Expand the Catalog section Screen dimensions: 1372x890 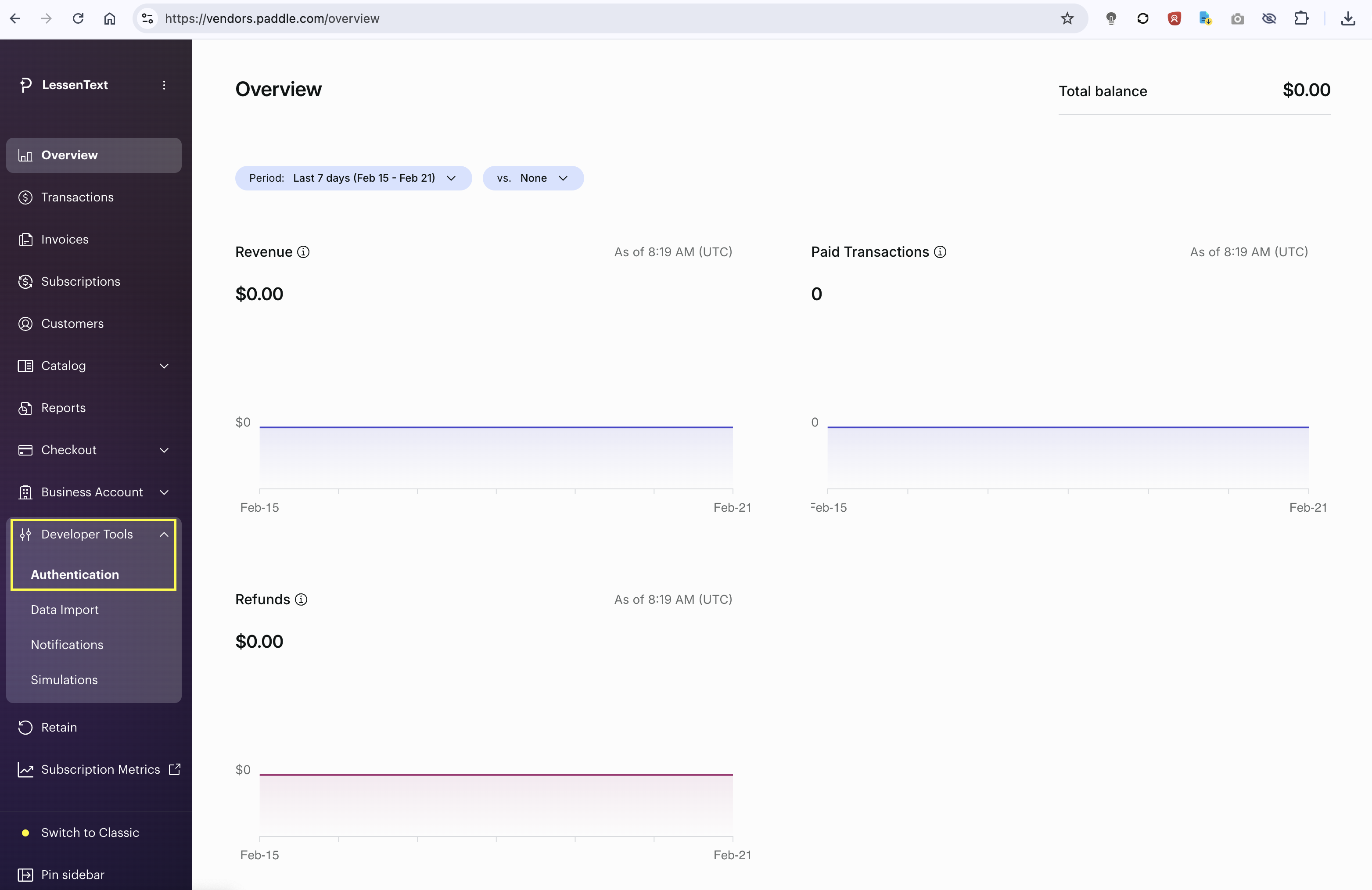[164, 366]
